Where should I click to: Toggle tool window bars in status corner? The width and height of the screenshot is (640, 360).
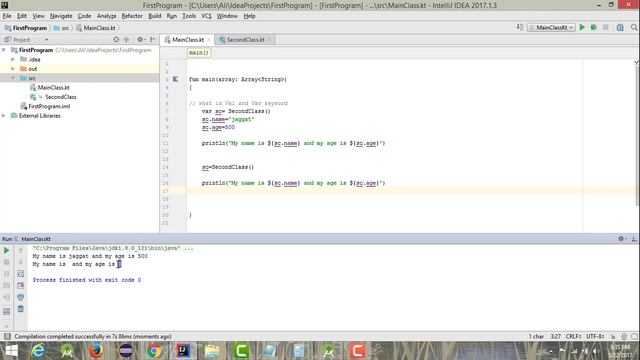point(7,336)
